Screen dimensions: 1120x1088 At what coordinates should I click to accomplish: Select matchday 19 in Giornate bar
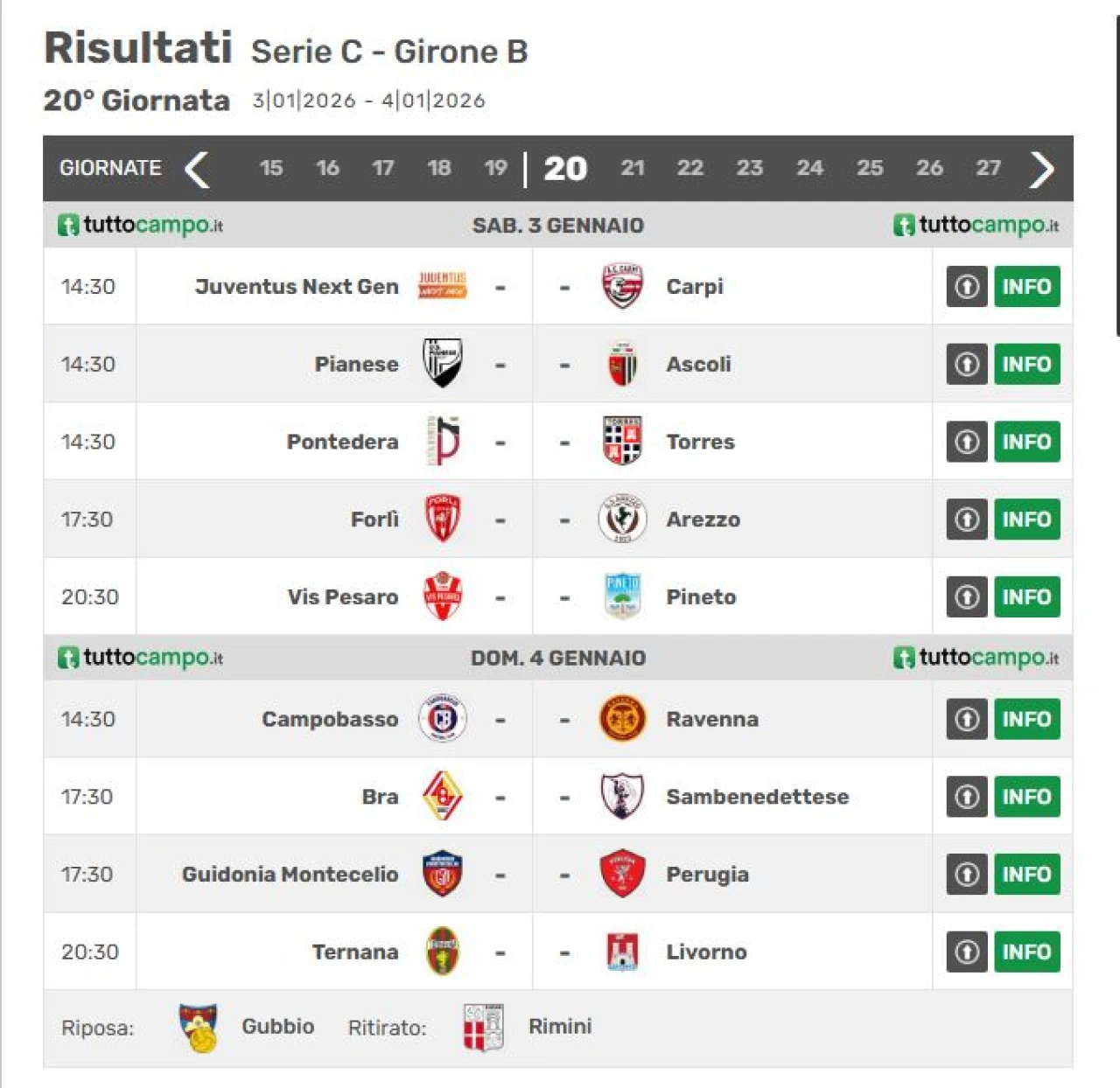[495, 168]
